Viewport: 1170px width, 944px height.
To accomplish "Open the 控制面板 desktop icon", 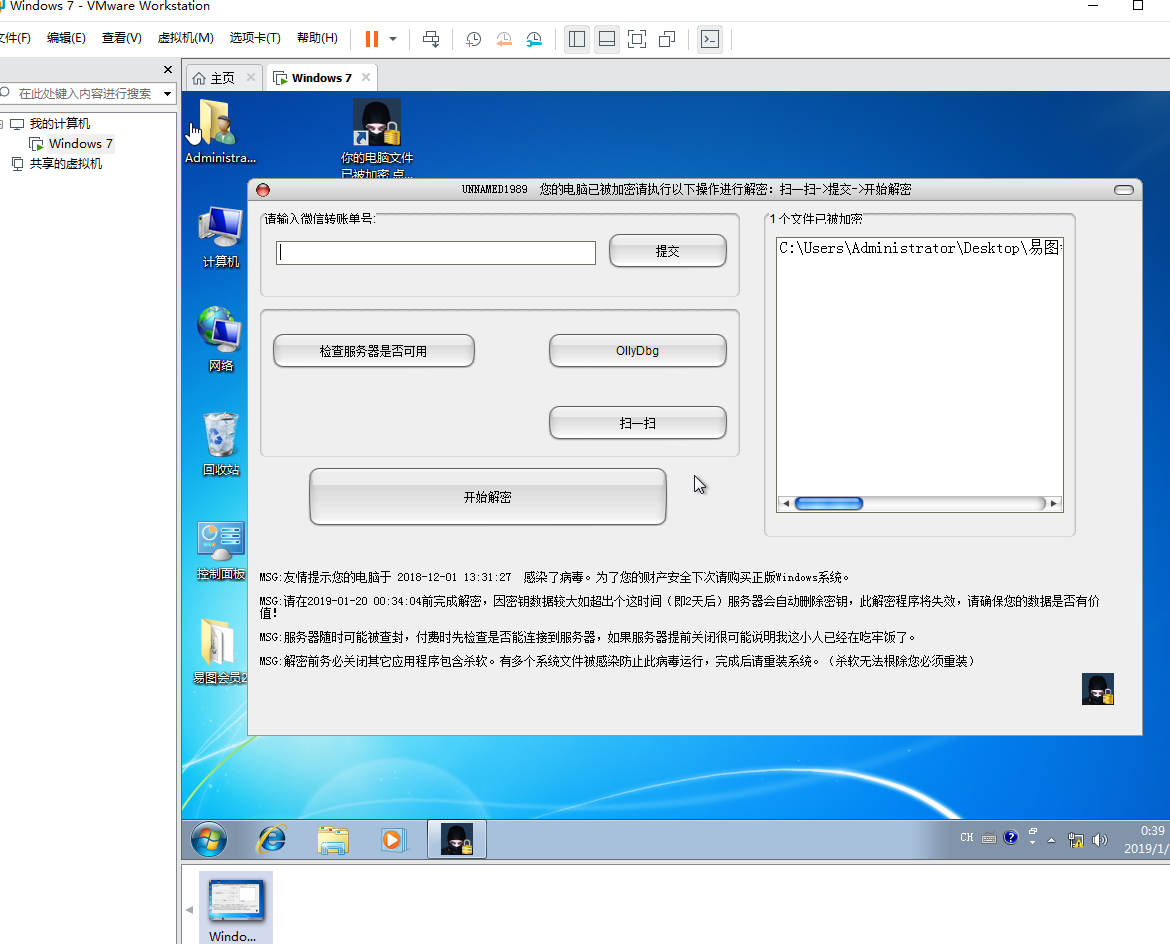I will (221, 551).
